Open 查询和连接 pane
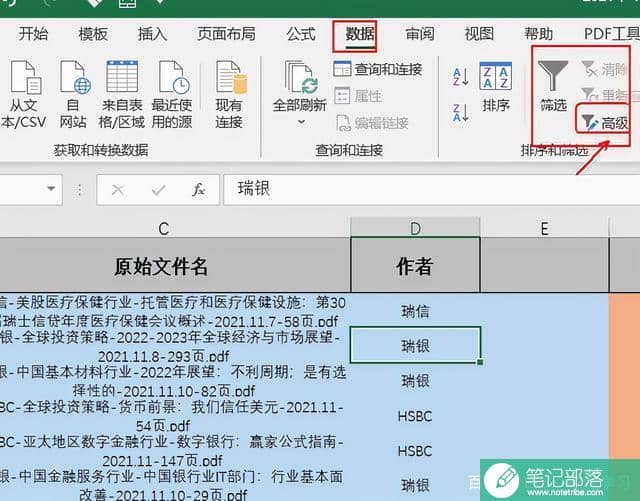The image size is (640, 501). (378, 69)
